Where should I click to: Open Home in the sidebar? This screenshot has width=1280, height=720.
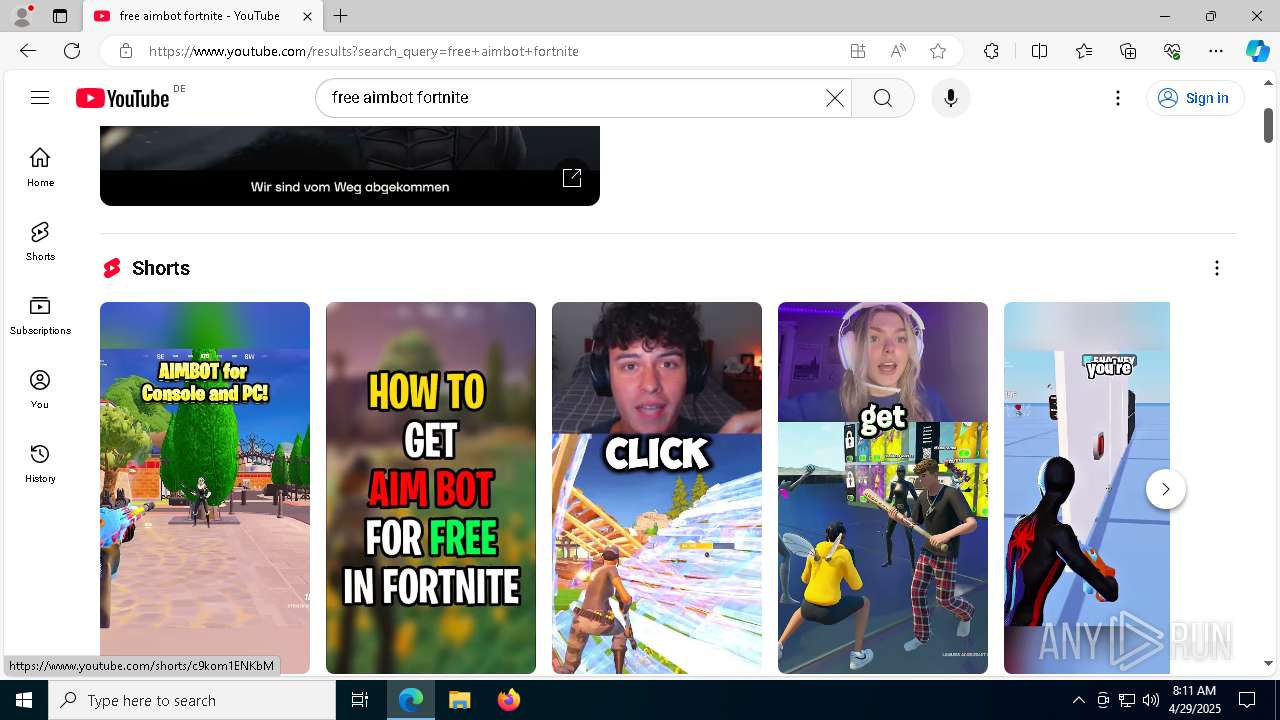coord(40,167)
